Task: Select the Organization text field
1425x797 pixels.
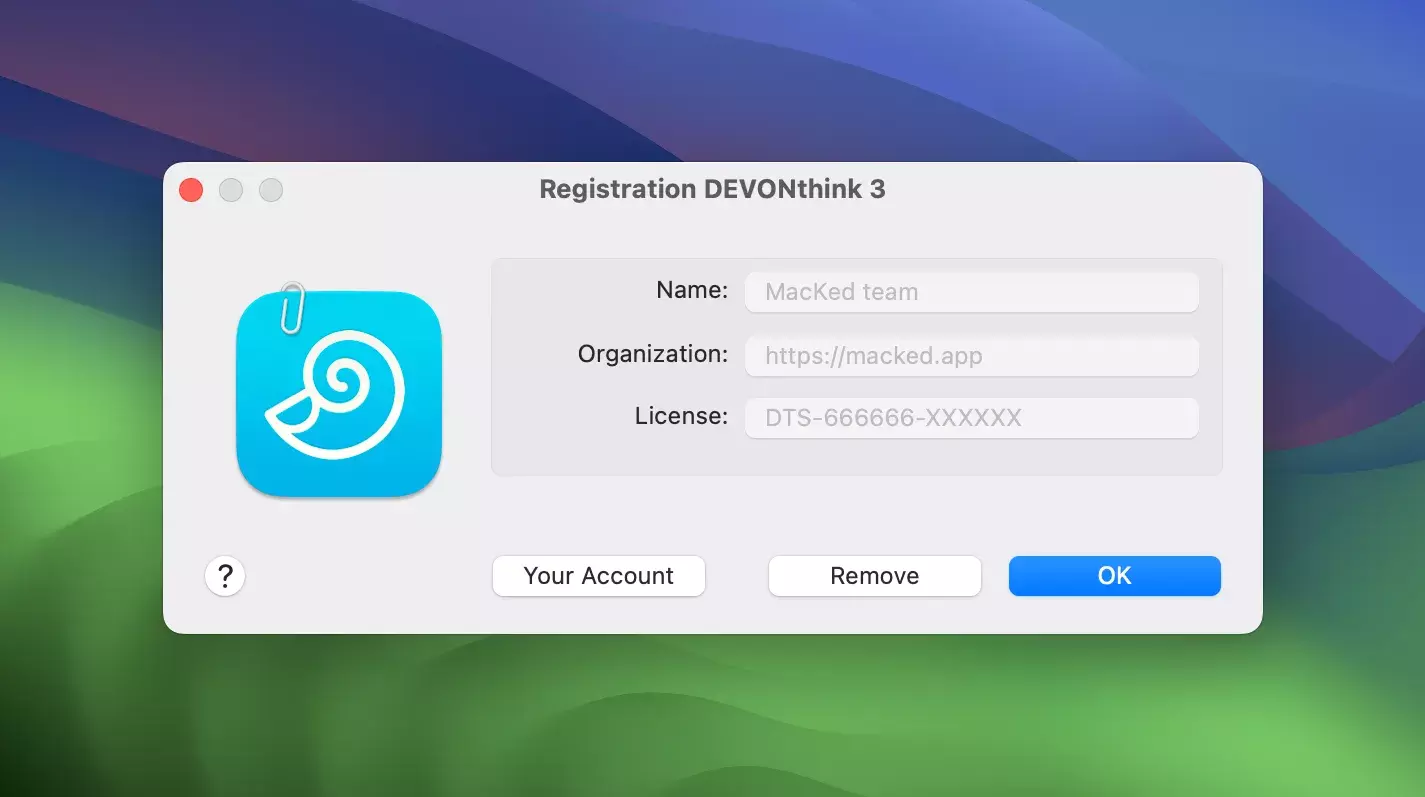Action: click(972, 355)
